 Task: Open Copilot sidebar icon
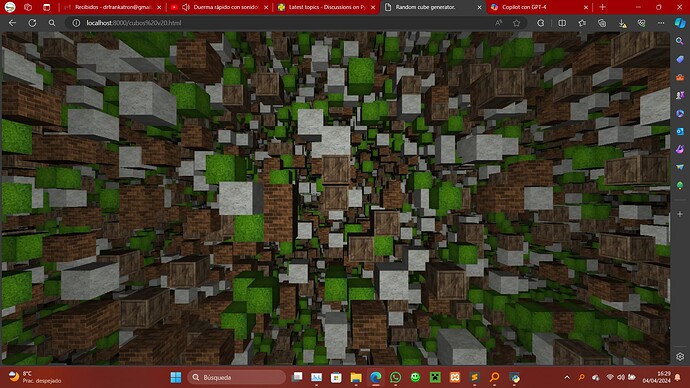[680, 23]
